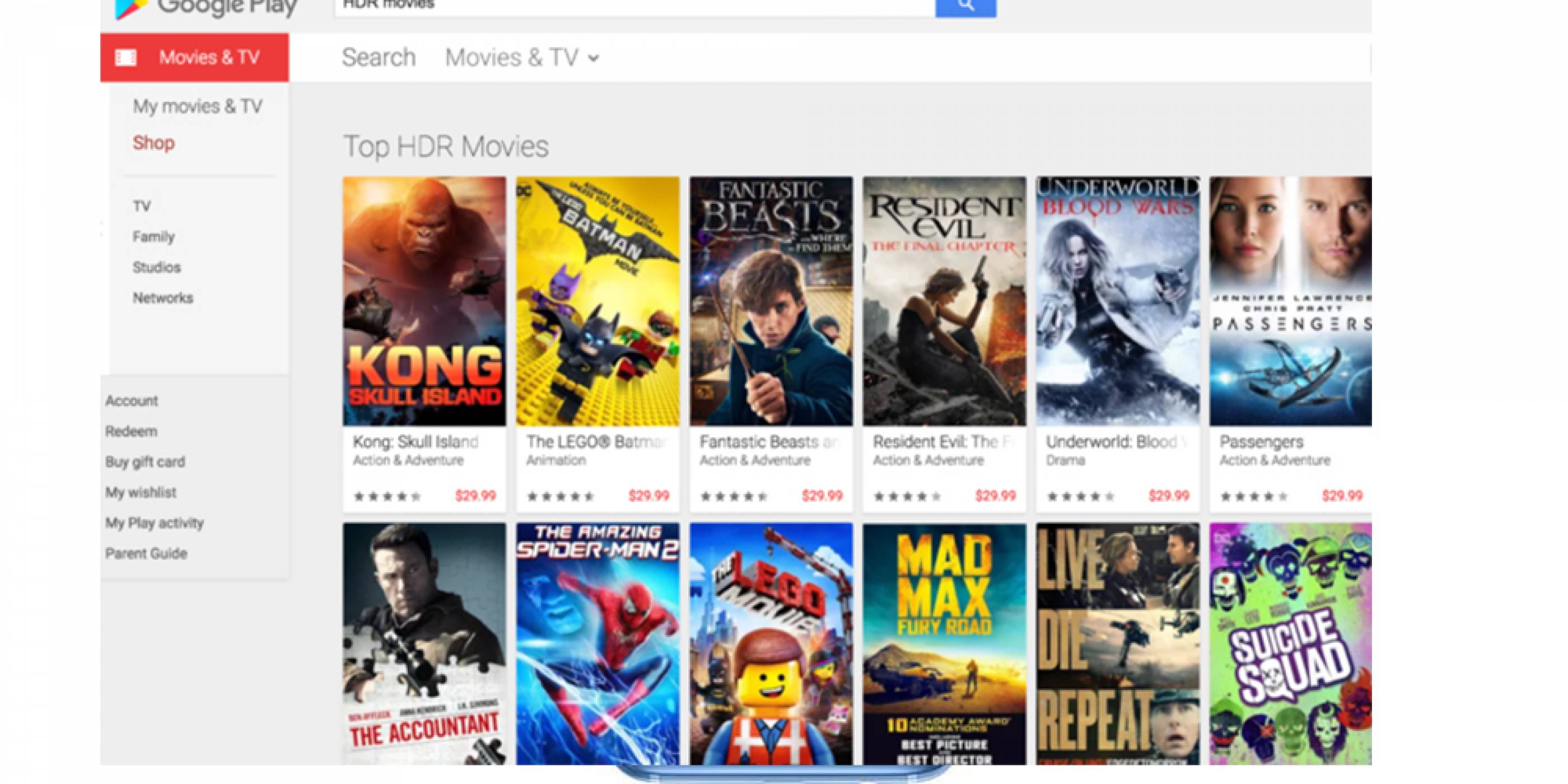Image resolution: width=1568 pixels, height=784 pixels.
Task: Open the Passengers movie poster
Action: tap(1290, 301)
